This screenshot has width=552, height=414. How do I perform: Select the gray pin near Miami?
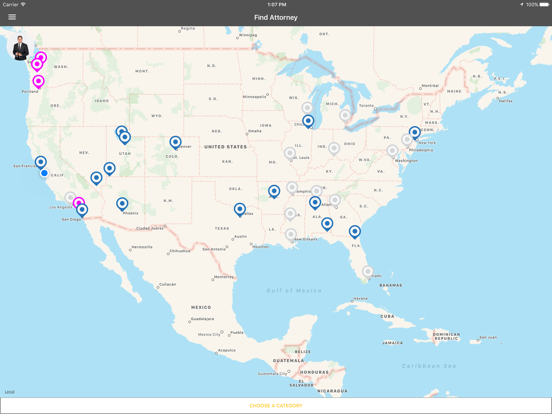368,272
